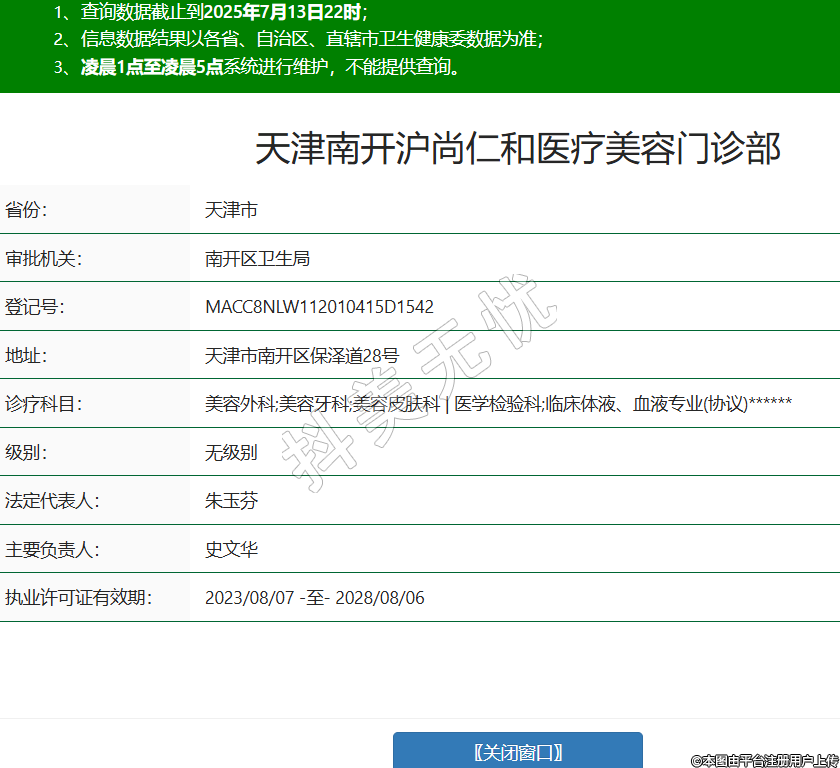The width and height of the screenshot is (840, 768).
Task: Click the 执业许可证有效期 row label
Action: click(78, 598)
